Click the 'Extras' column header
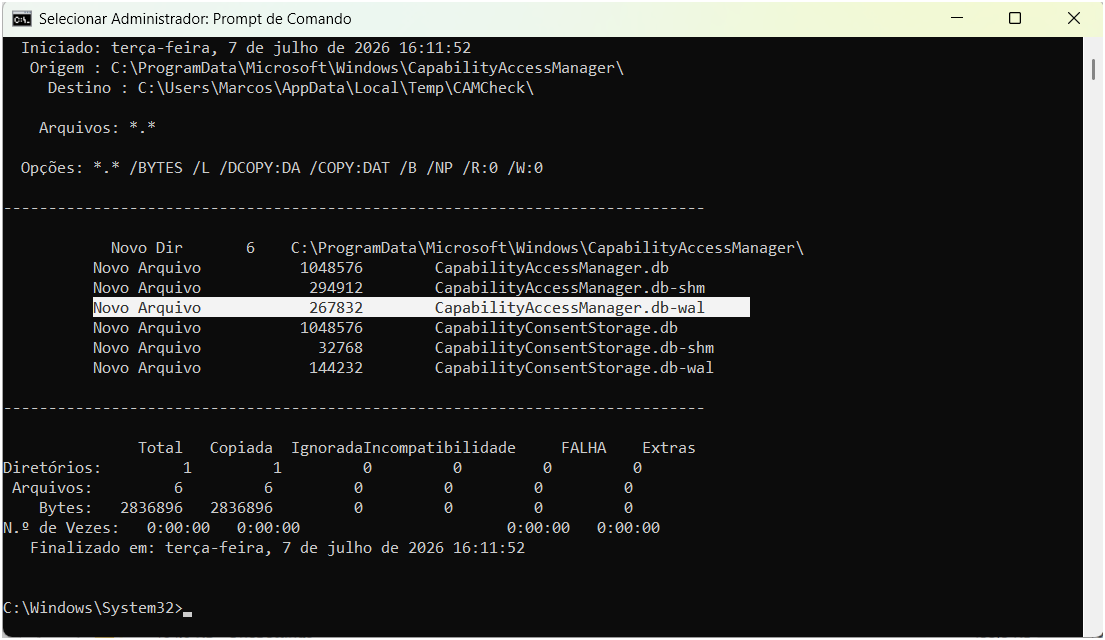Image resolution: width=1105 pixels, height=640 pixels. [669, 448]
